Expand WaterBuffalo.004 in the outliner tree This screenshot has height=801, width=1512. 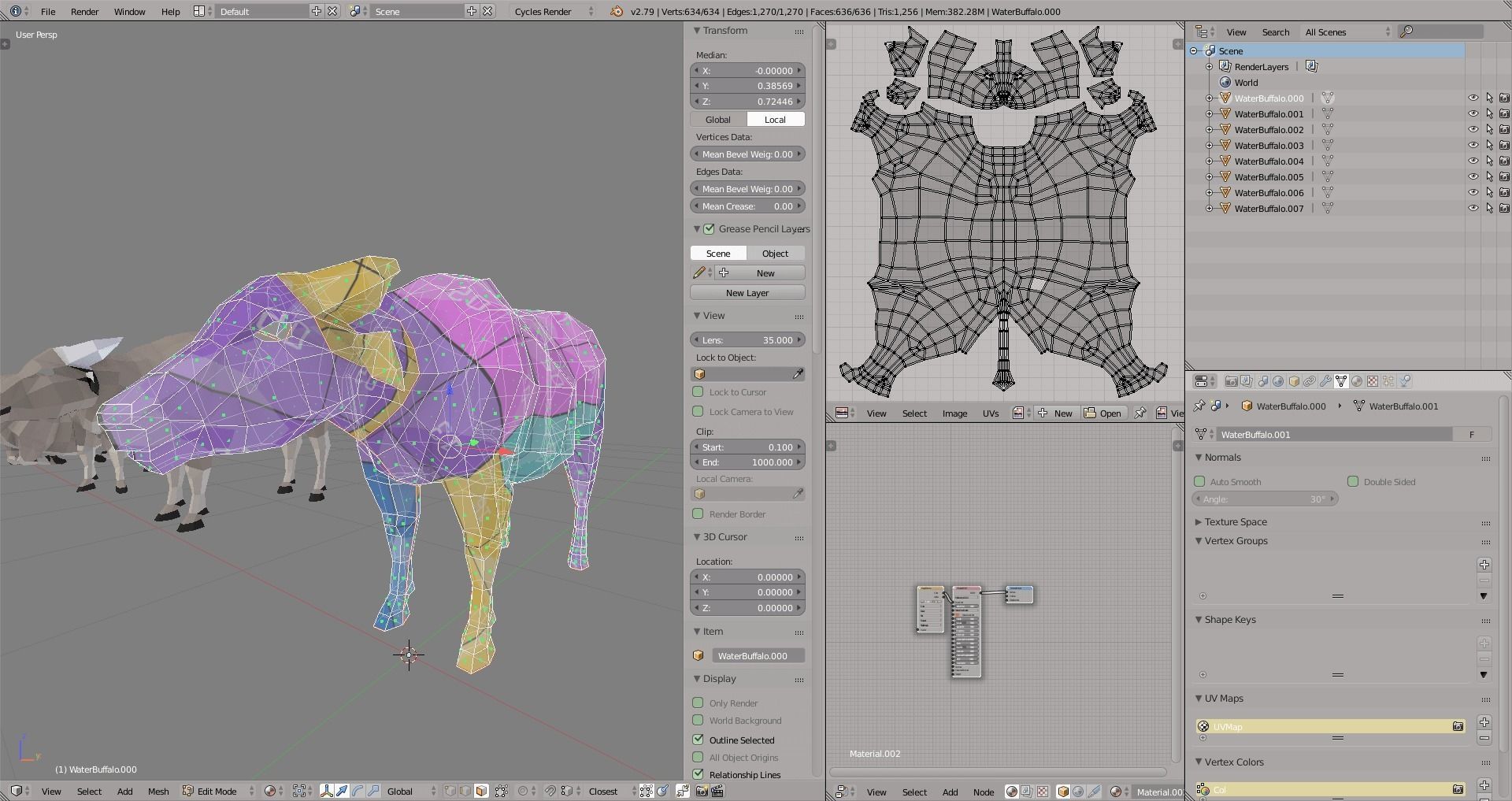(x=1210, y=161)
